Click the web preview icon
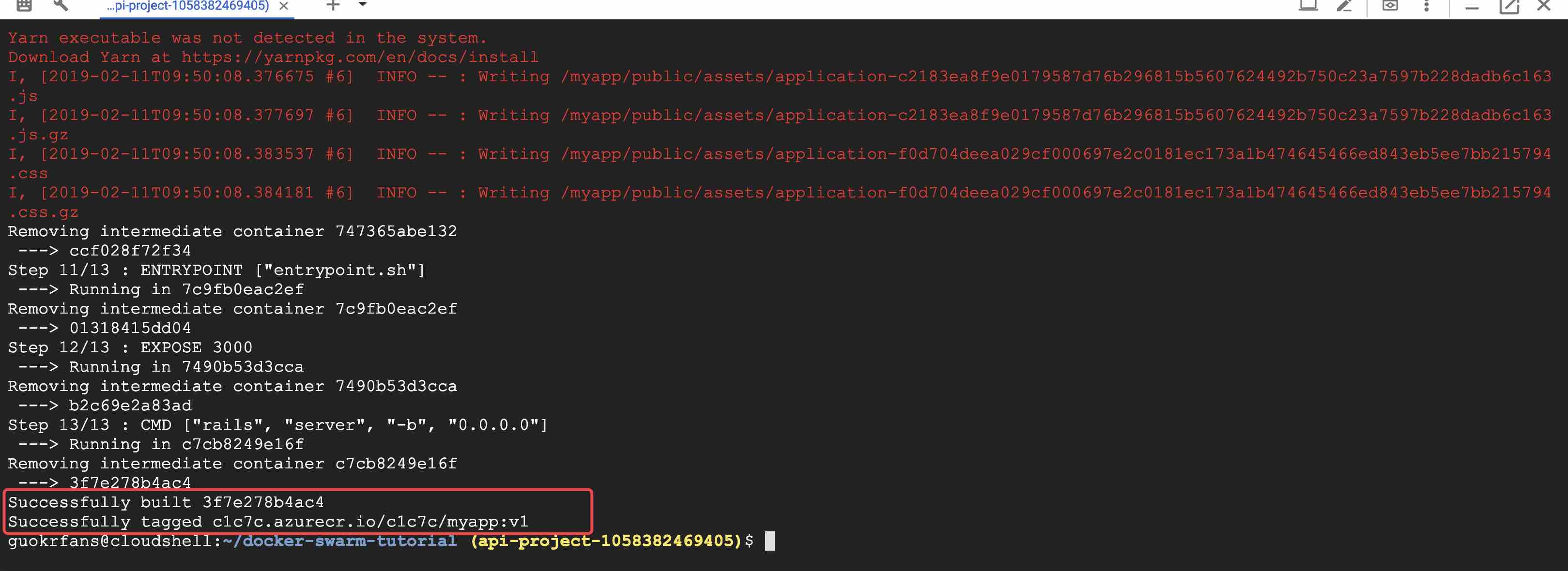 [1390, 5]
